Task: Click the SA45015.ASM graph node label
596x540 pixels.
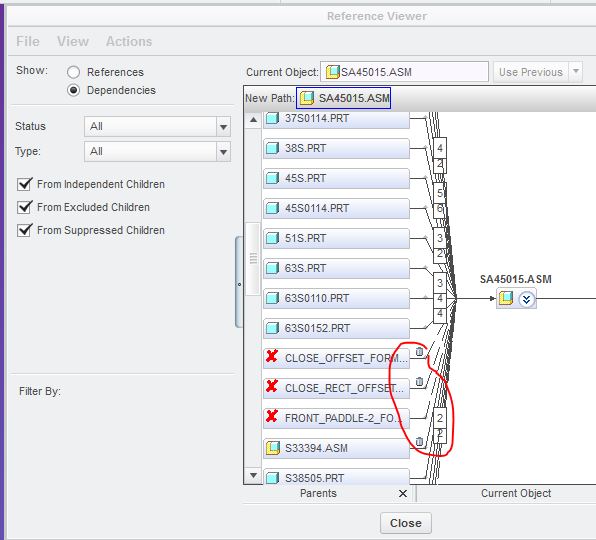Action: pos(515,279)
